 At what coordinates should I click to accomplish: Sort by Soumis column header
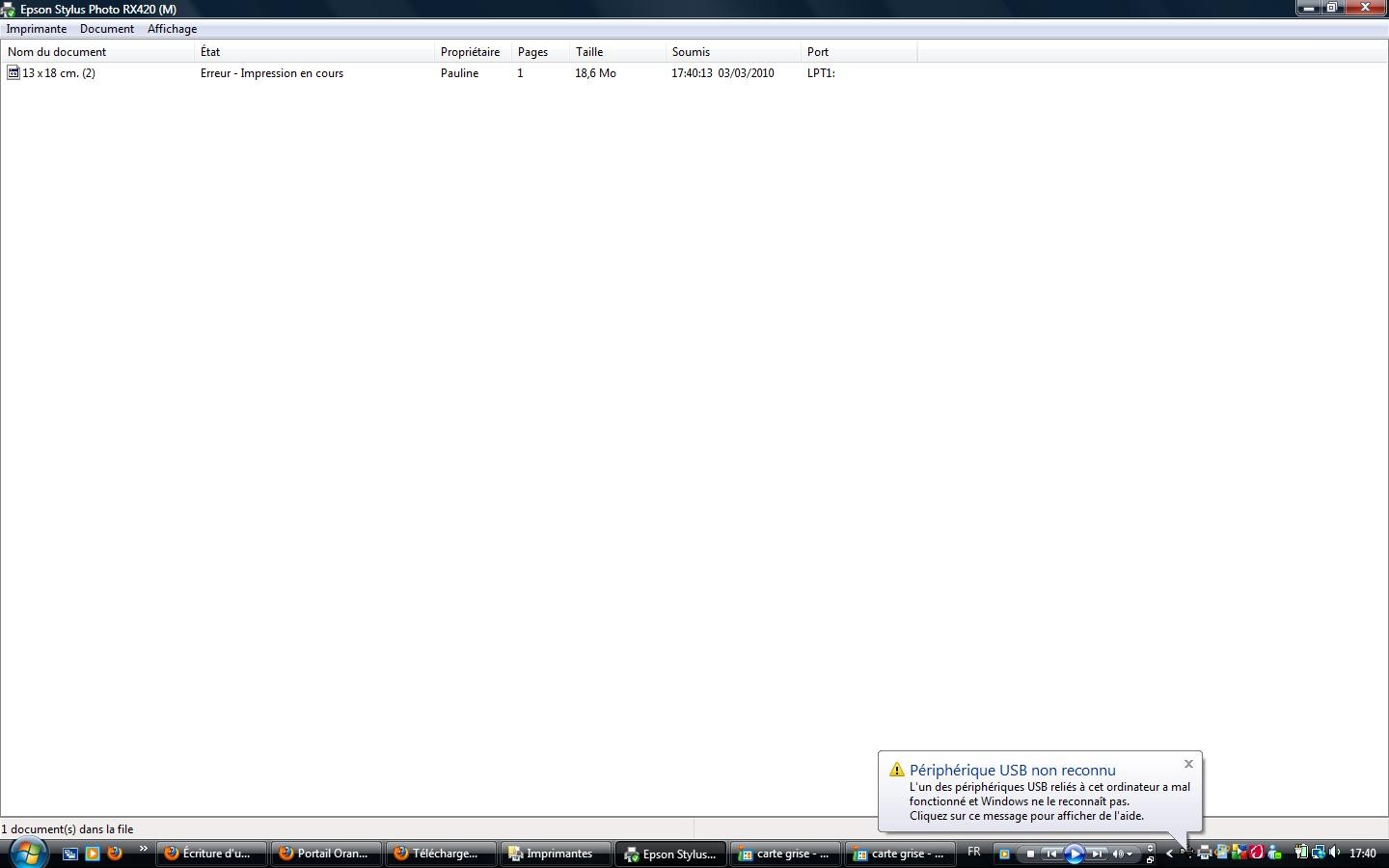click(733, 52)
